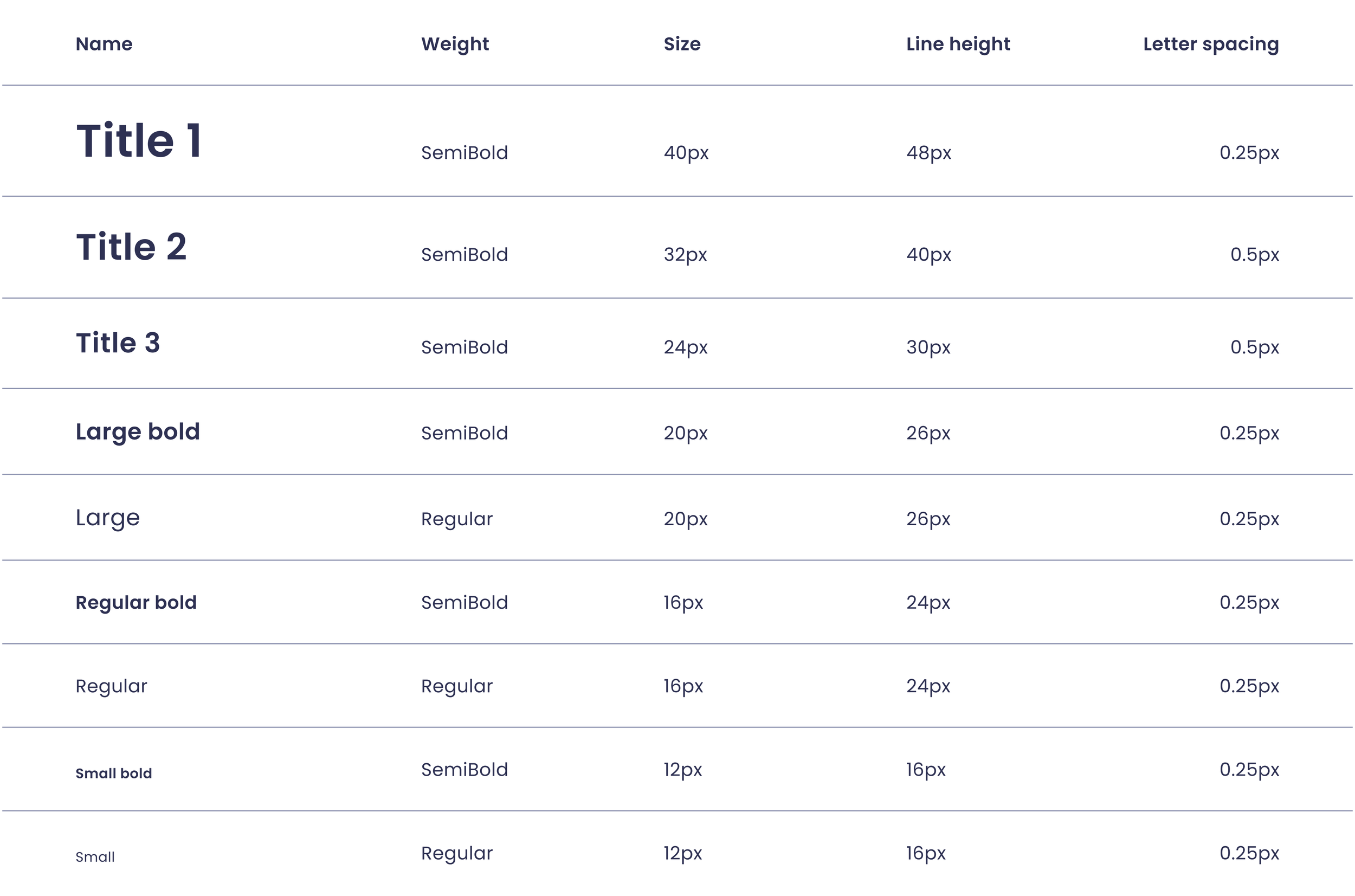1355x896 pixels.
Task: Click the Letter spacing column header
Action: [x=1211, y=44]
